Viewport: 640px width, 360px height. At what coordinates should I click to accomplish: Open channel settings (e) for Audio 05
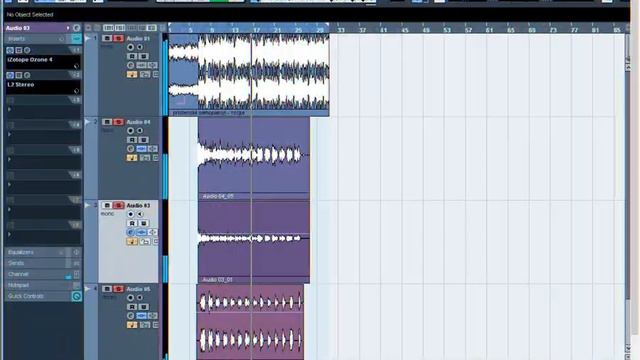pos(131,316)
